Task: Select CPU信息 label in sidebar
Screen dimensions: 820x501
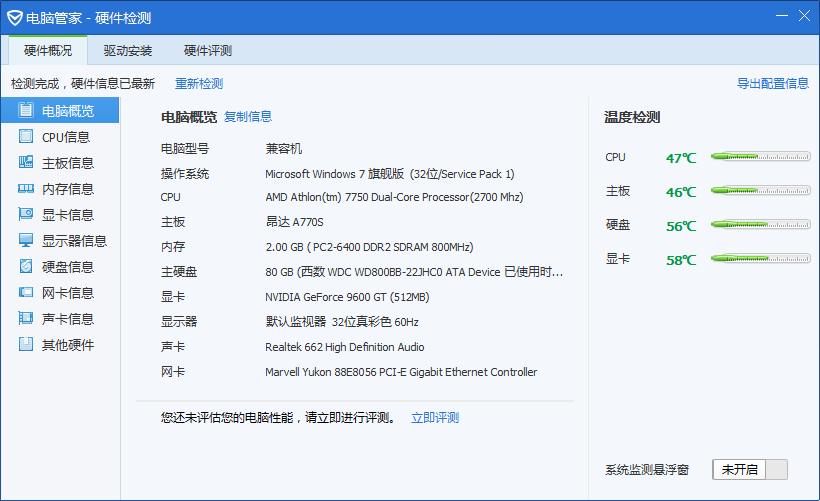Action: (66, 137)
